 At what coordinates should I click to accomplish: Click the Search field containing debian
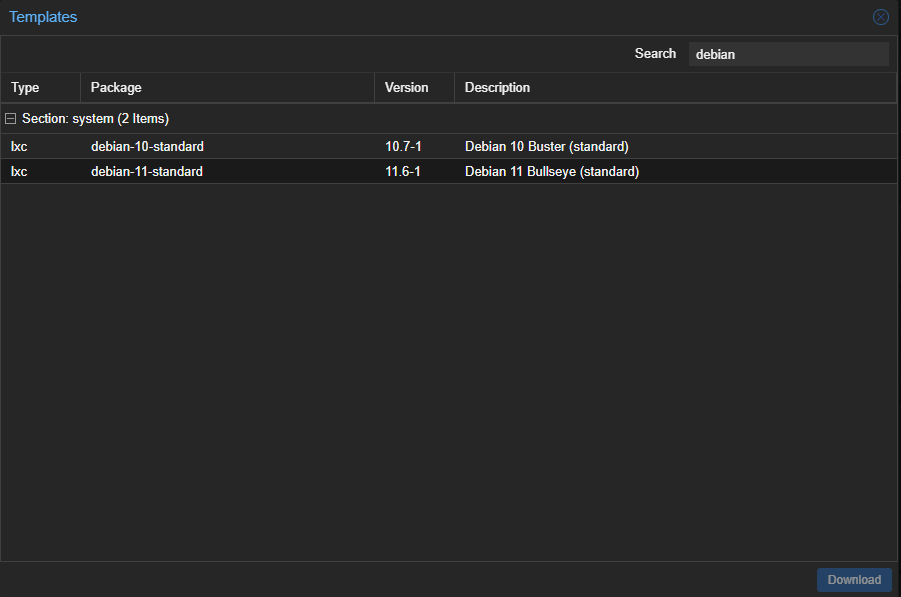pos(788,54)
